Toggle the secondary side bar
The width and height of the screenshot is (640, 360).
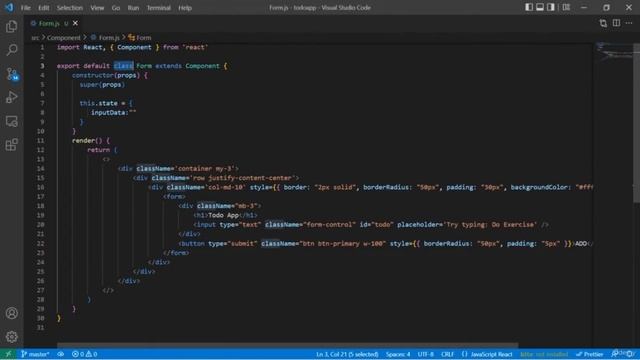point(551,7)
